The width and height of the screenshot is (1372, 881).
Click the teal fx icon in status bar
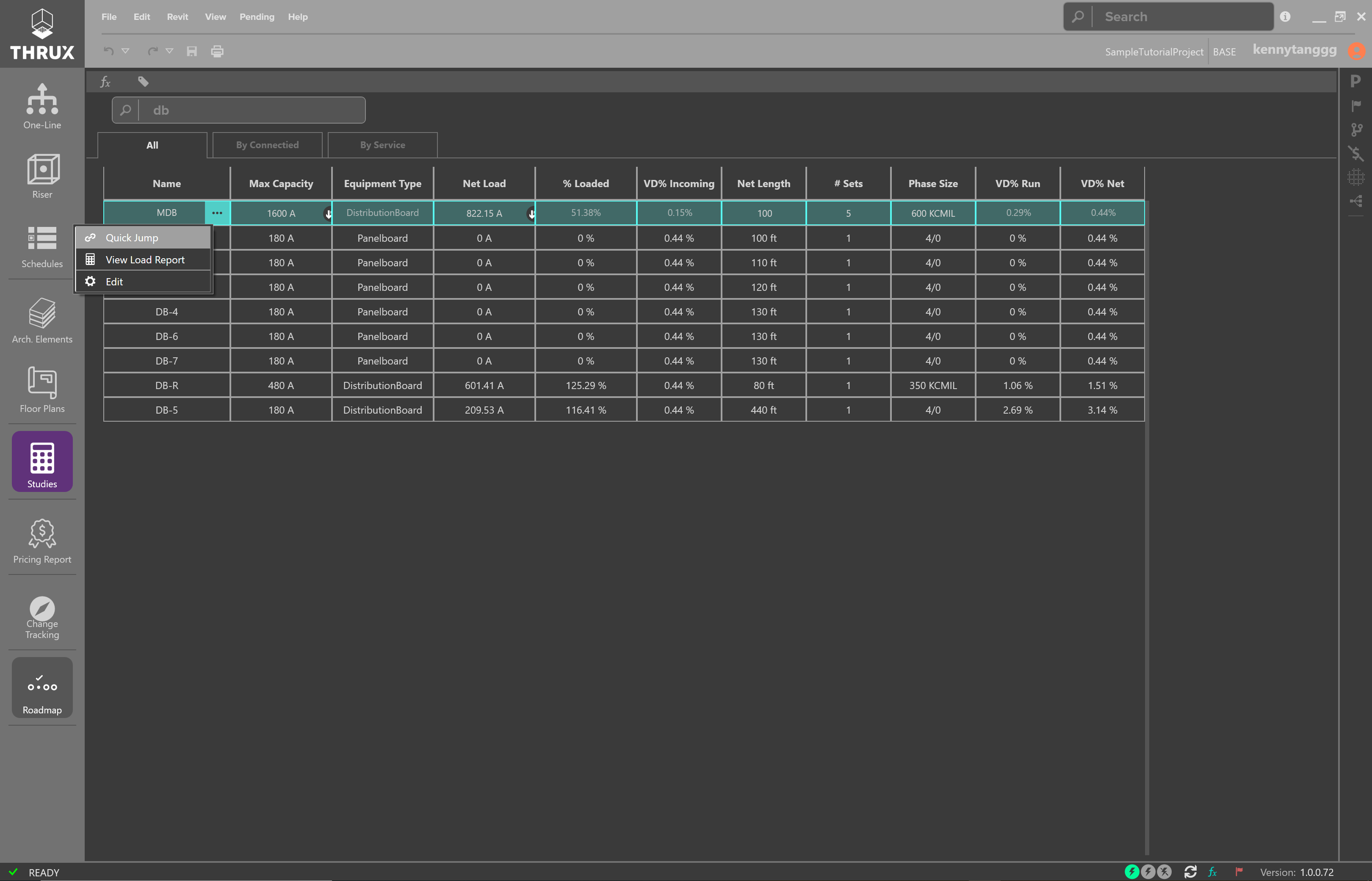[1212, 871]
